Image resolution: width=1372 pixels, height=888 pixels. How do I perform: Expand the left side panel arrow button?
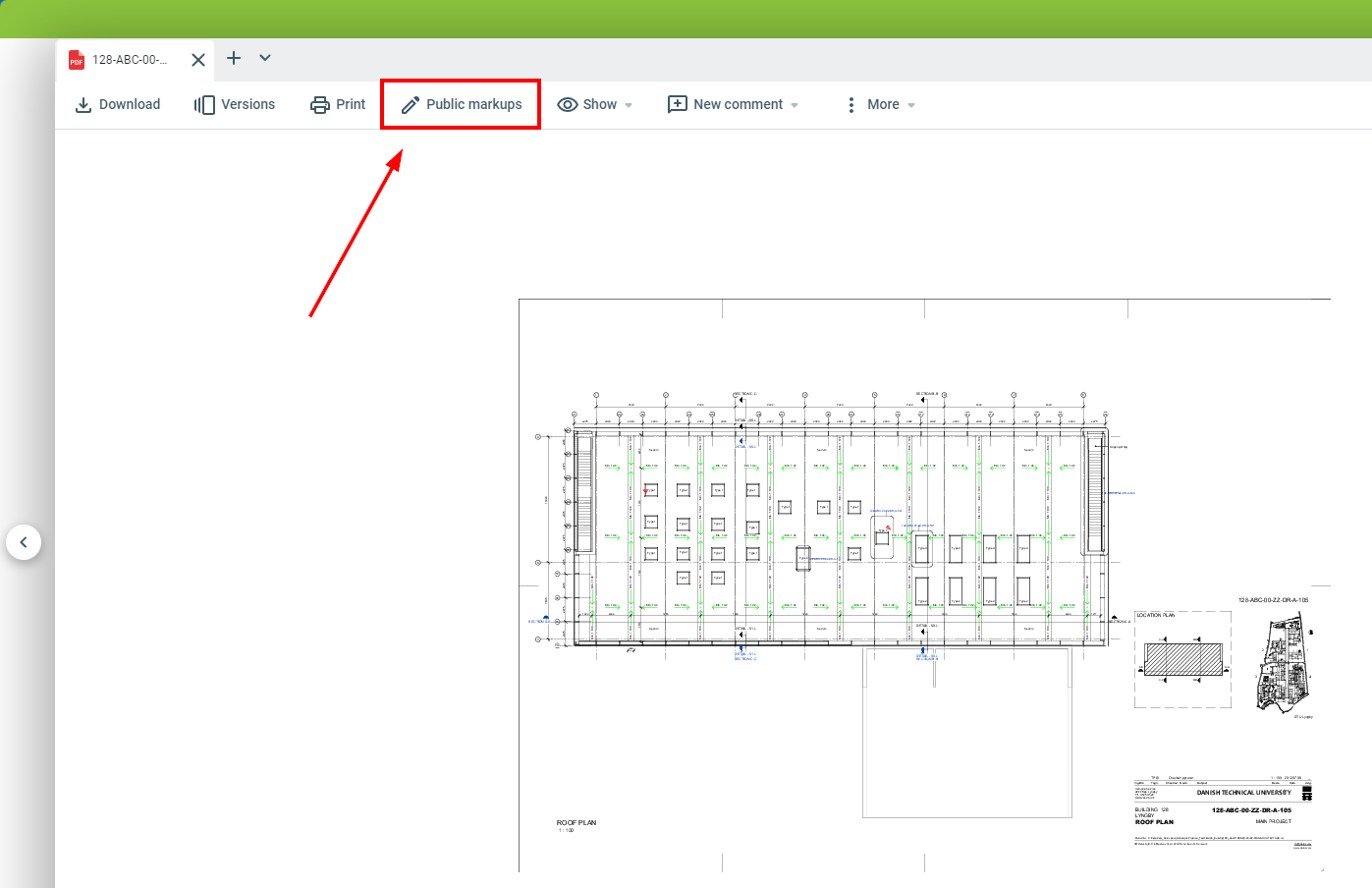tap(24, 542)
